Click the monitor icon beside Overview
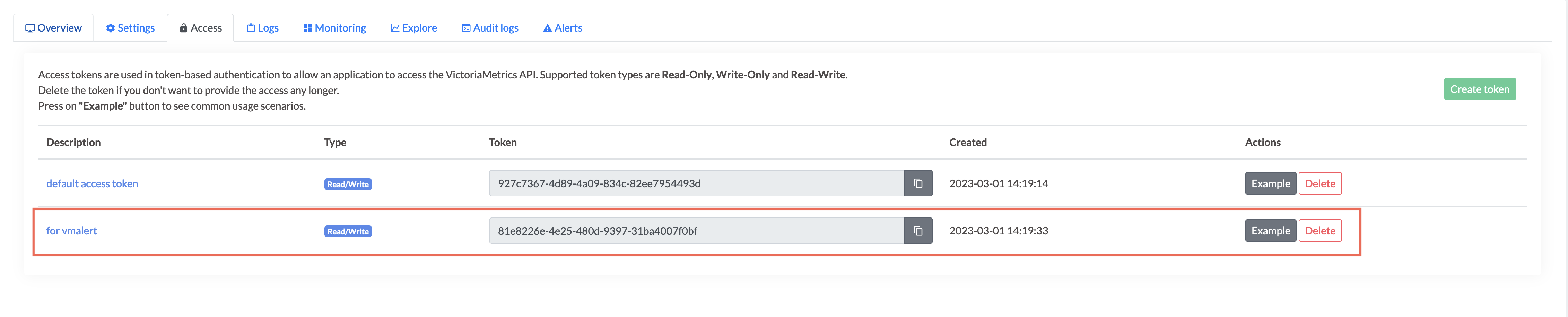This screenshot has width=1568, height=317. click(x=30, y=28)
